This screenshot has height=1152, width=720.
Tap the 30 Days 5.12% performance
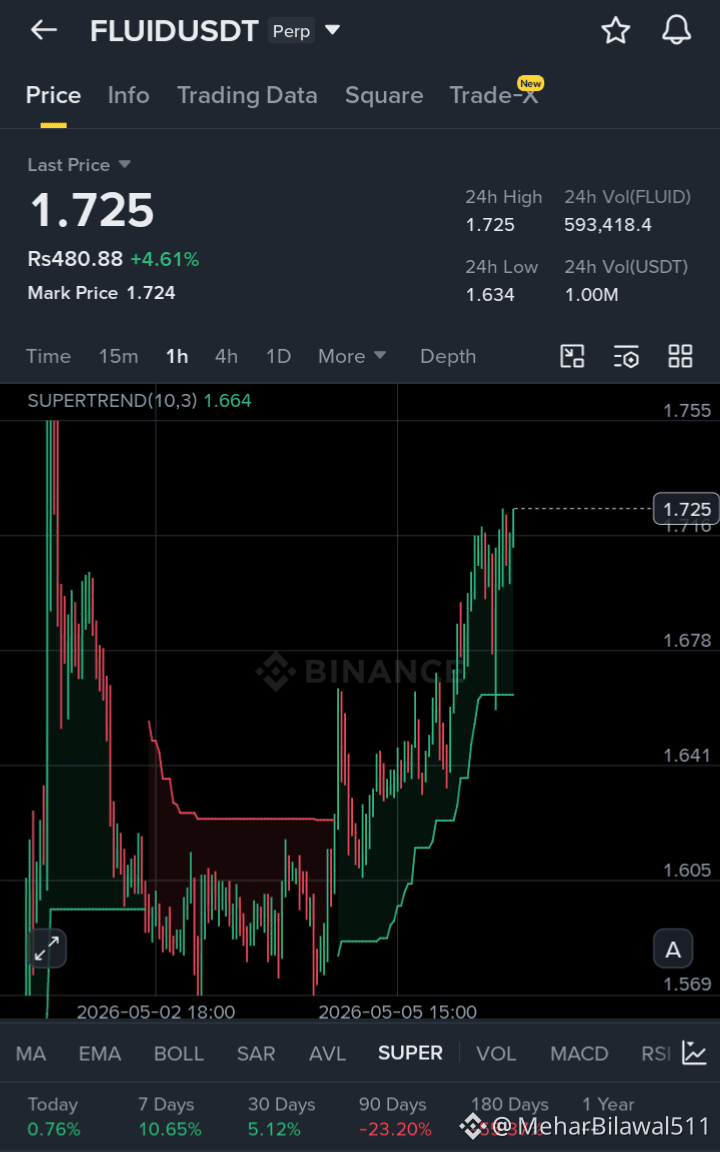[274, 1128]
